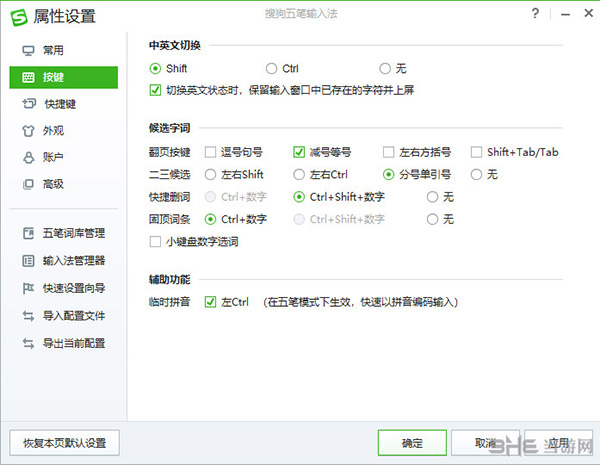Choose 导出当前配置
The image size is (600, 465).
(x=64, y=343)
